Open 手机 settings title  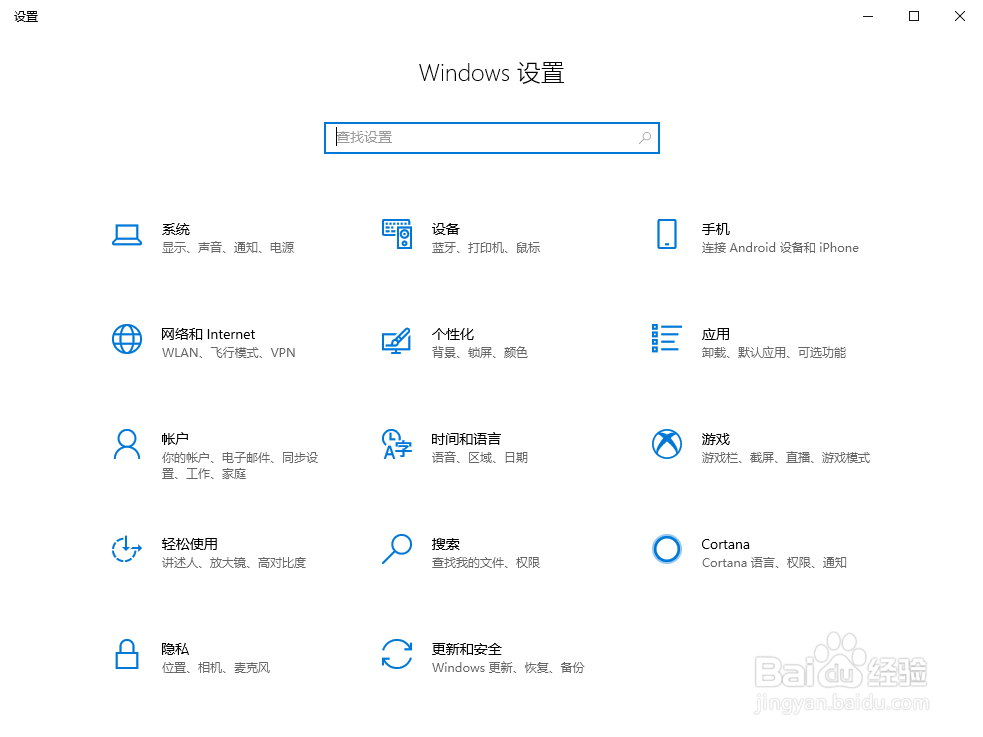pyautogui.click(x=715, y=229)
